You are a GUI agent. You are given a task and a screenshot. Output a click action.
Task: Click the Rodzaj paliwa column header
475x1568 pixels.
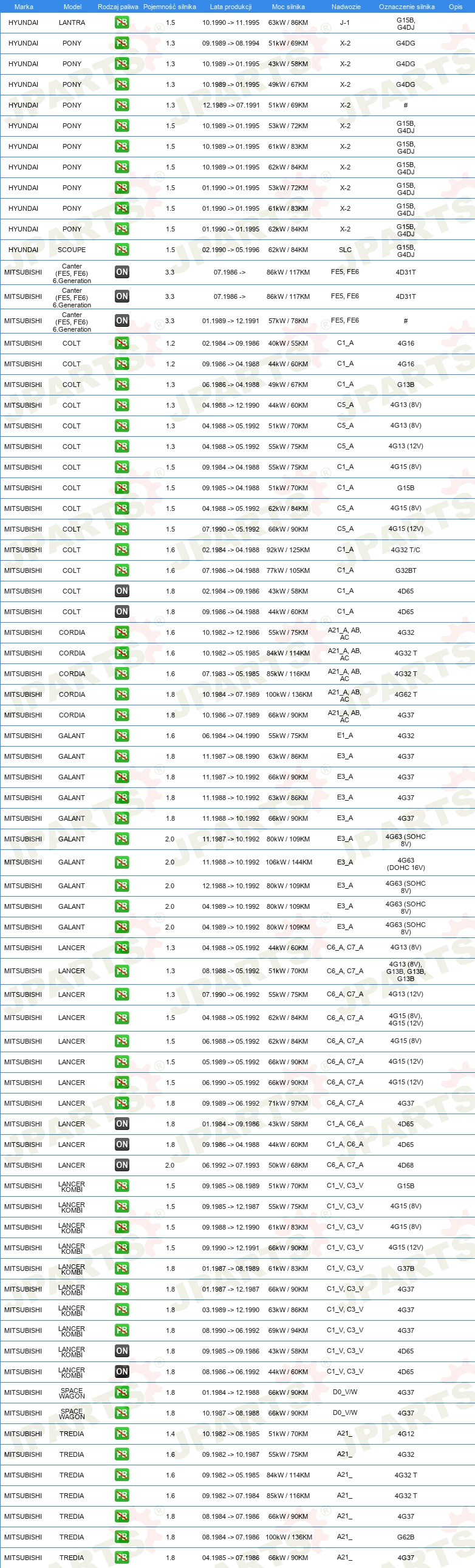[118, 7]
